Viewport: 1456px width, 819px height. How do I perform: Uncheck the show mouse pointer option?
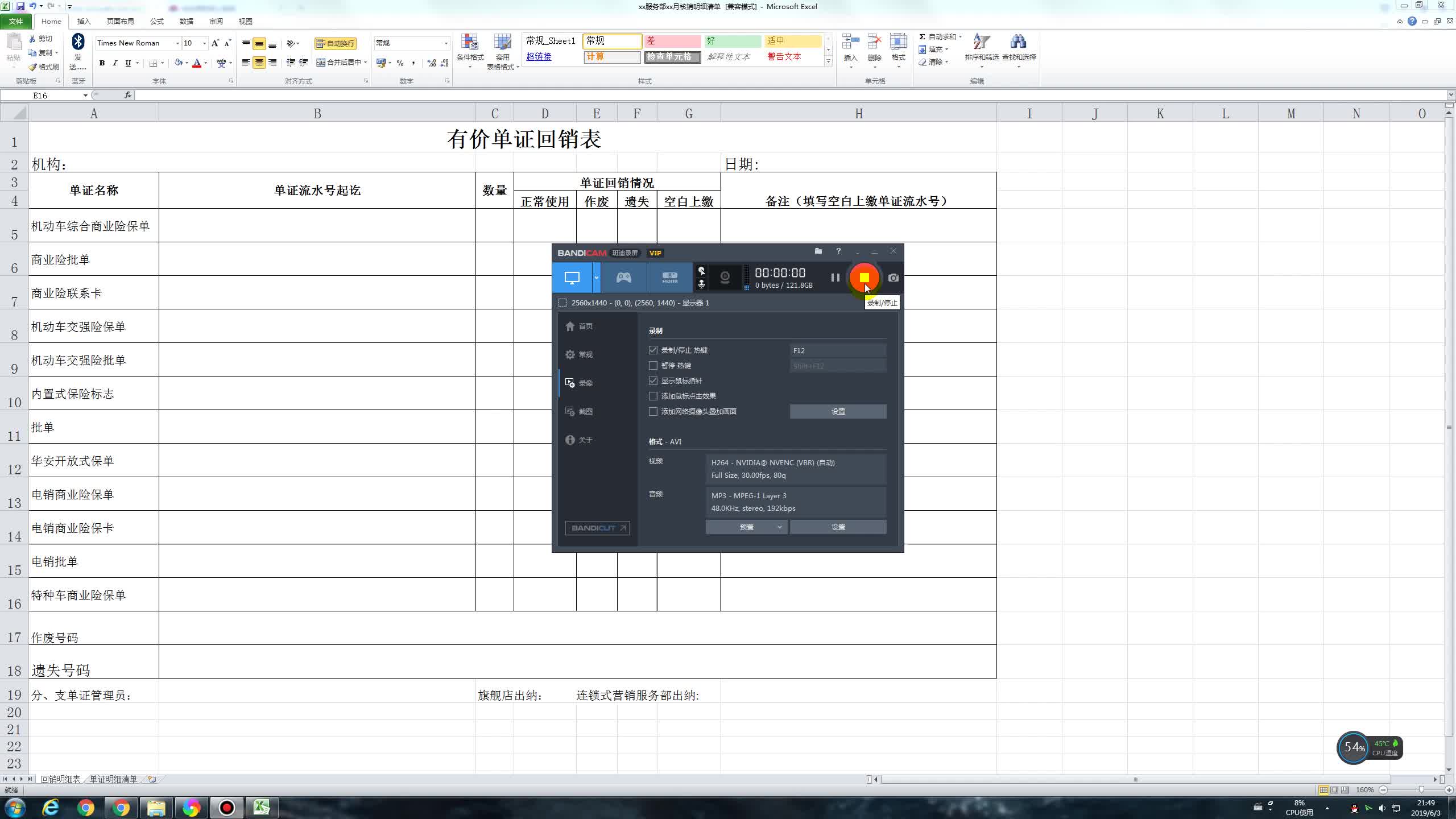653,381
